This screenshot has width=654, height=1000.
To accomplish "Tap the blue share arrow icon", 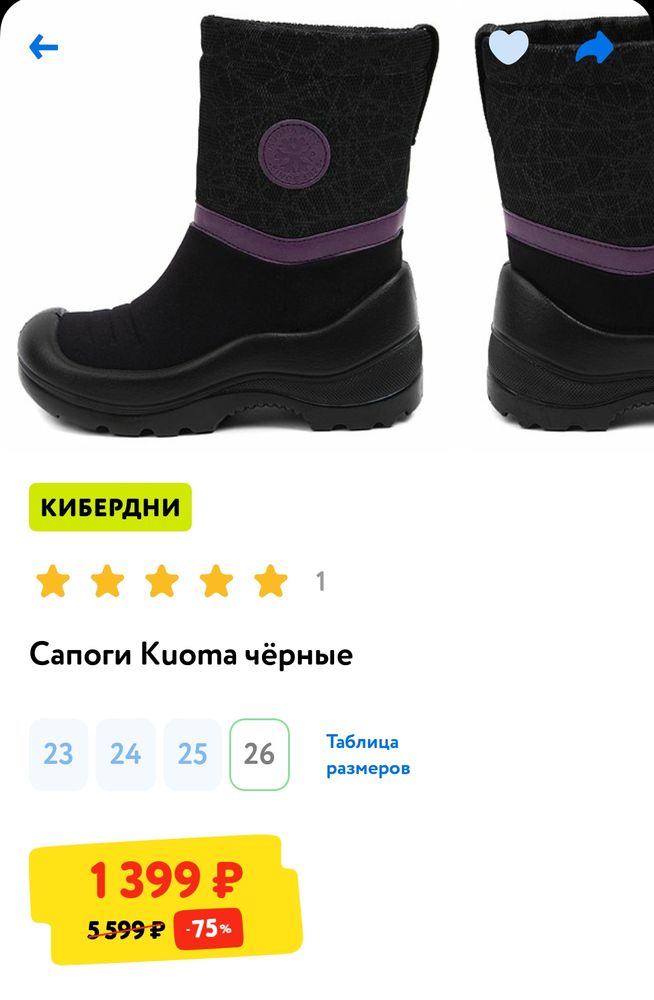I will point(594,47).
